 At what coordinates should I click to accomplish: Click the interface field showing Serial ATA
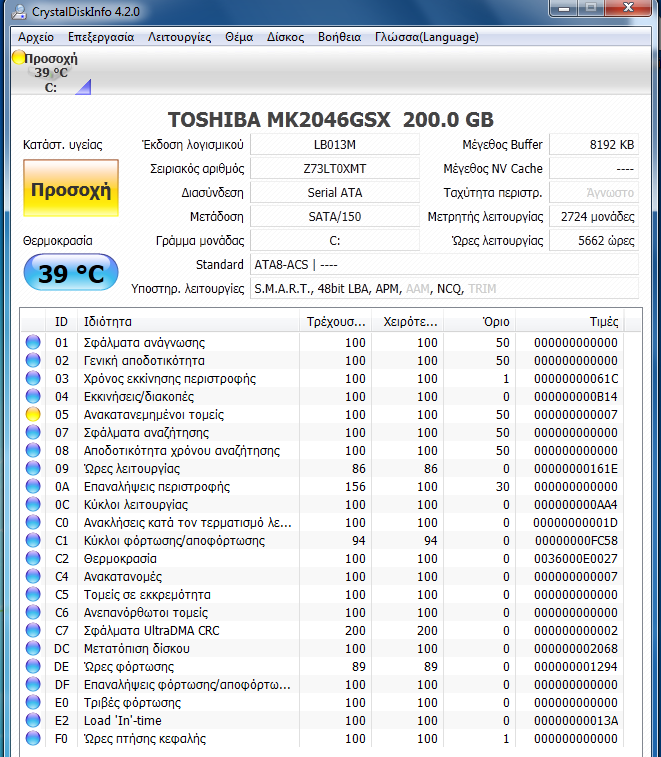click(335, 193)
